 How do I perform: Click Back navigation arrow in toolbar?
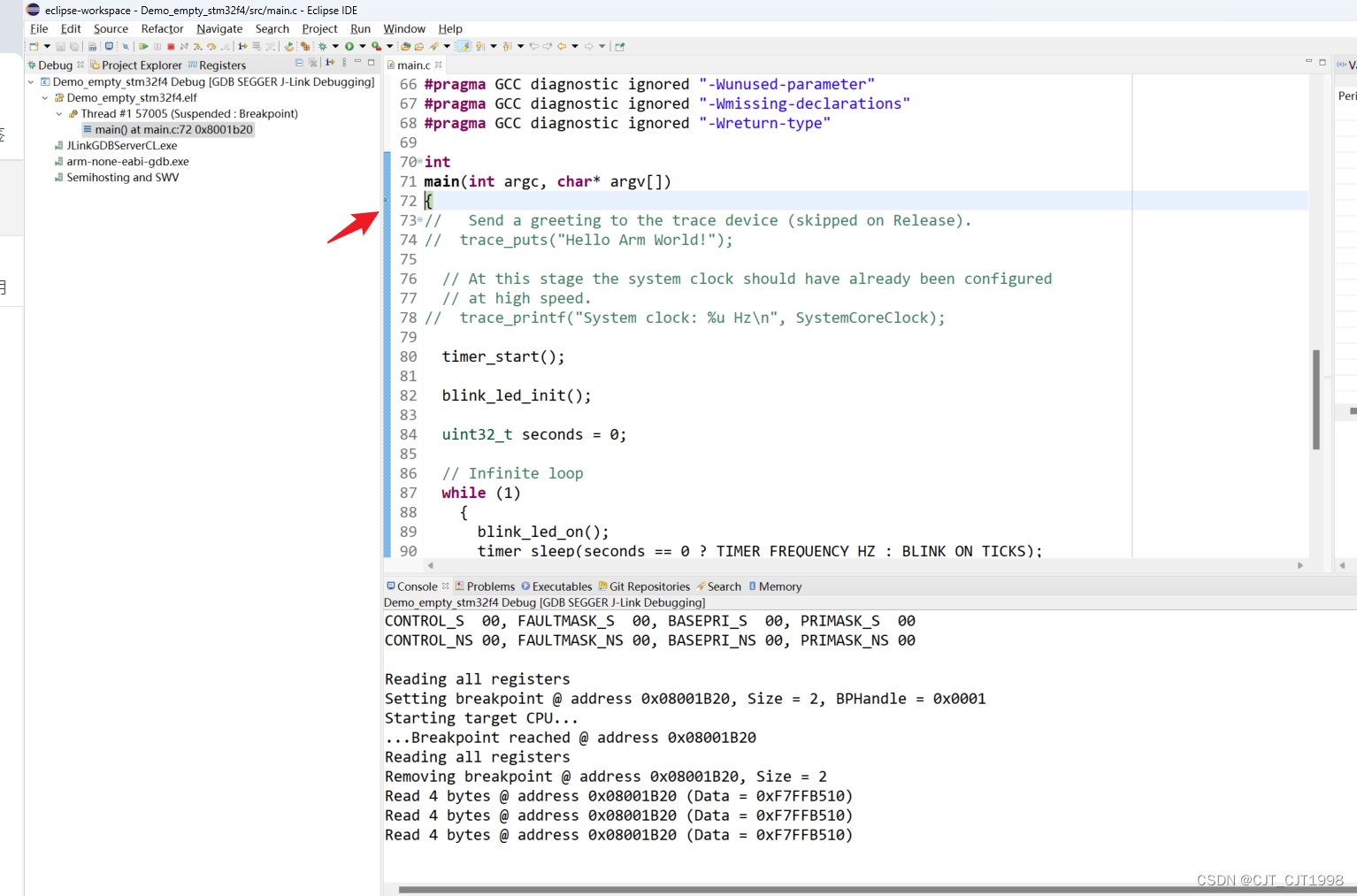point(562,46)
